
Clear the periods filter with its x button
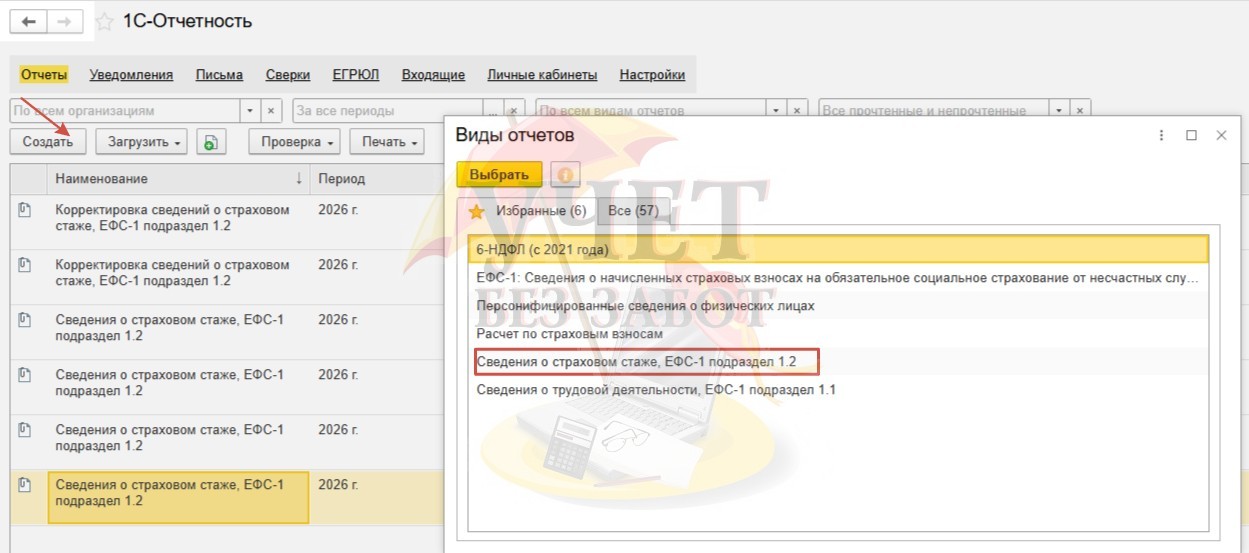coord(515,111)
